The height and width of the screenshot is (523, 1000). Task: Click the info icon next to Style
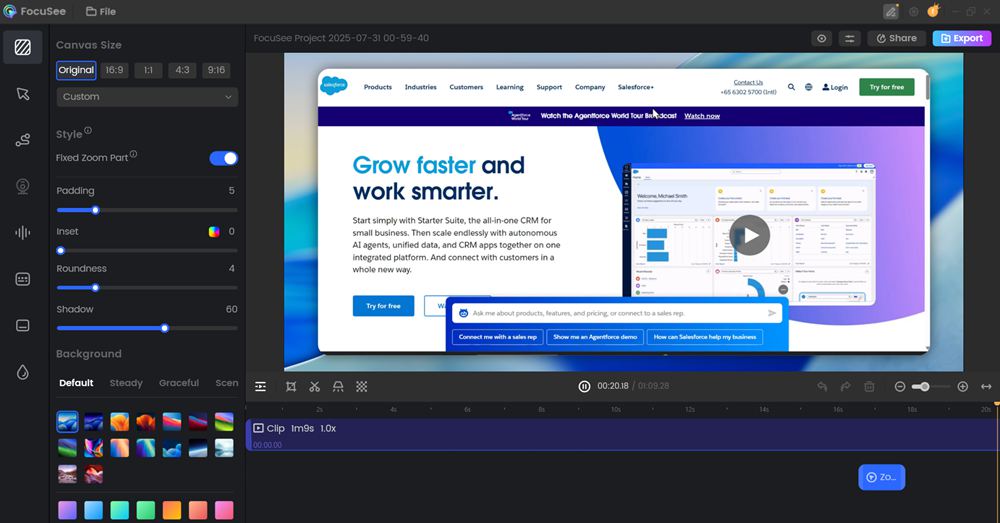[x=88, y=131]
